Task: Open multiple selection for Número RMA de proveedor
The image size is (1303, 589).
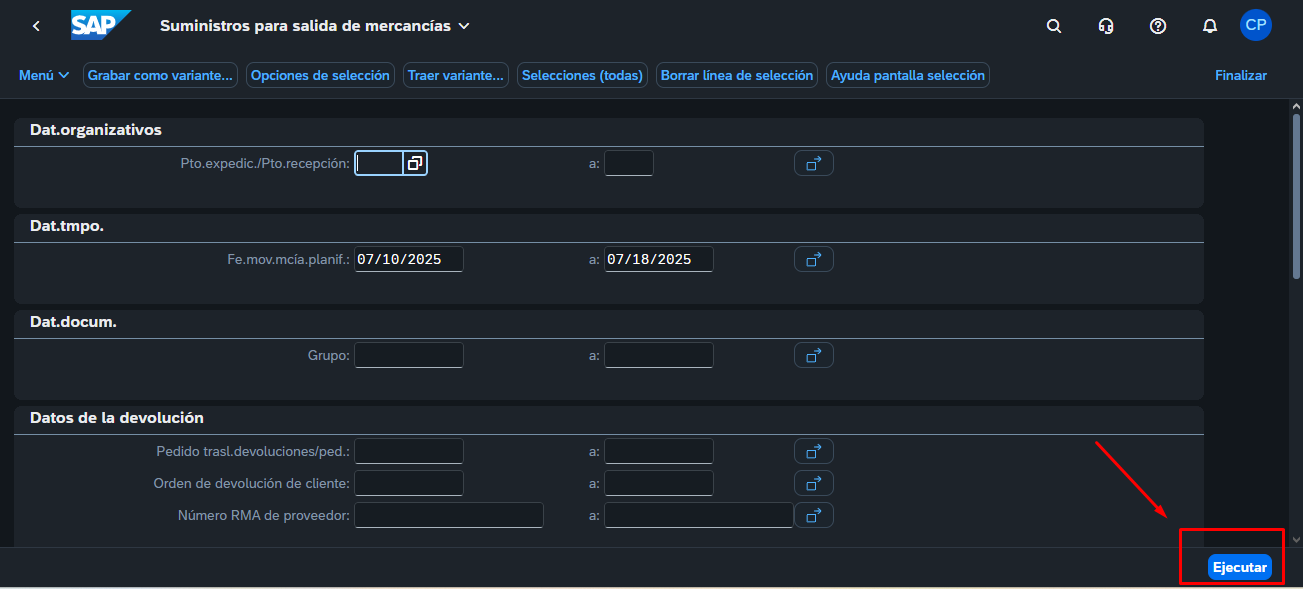Action: tap(813, 515)
